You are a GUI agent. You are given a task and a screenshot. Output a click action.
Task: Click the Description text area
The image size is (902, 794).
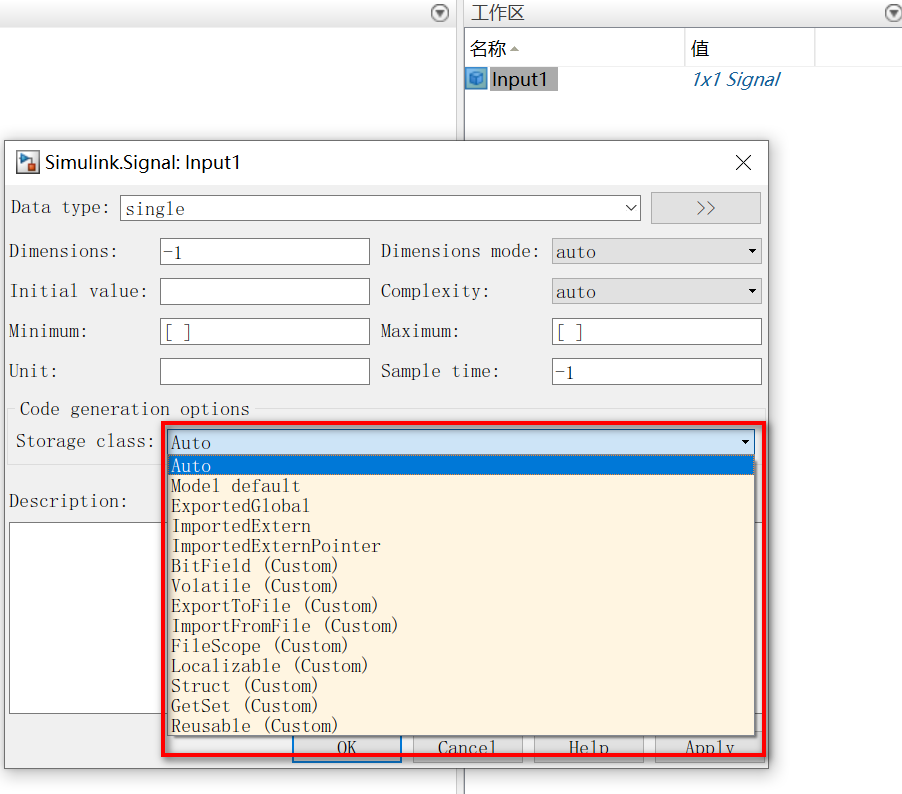click(x=86, y=618)
